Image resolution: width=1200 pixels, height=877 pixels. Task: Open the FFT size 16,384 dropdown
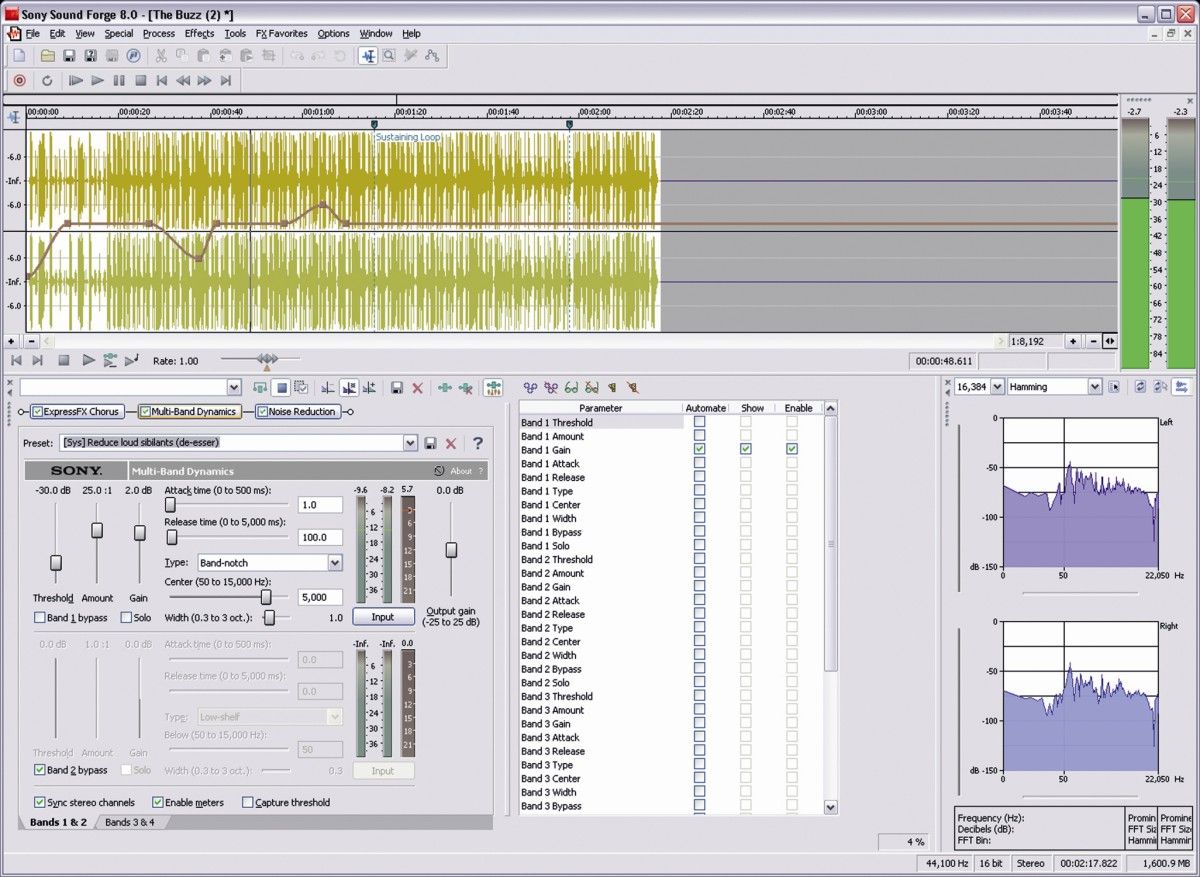tap(997, 387)
